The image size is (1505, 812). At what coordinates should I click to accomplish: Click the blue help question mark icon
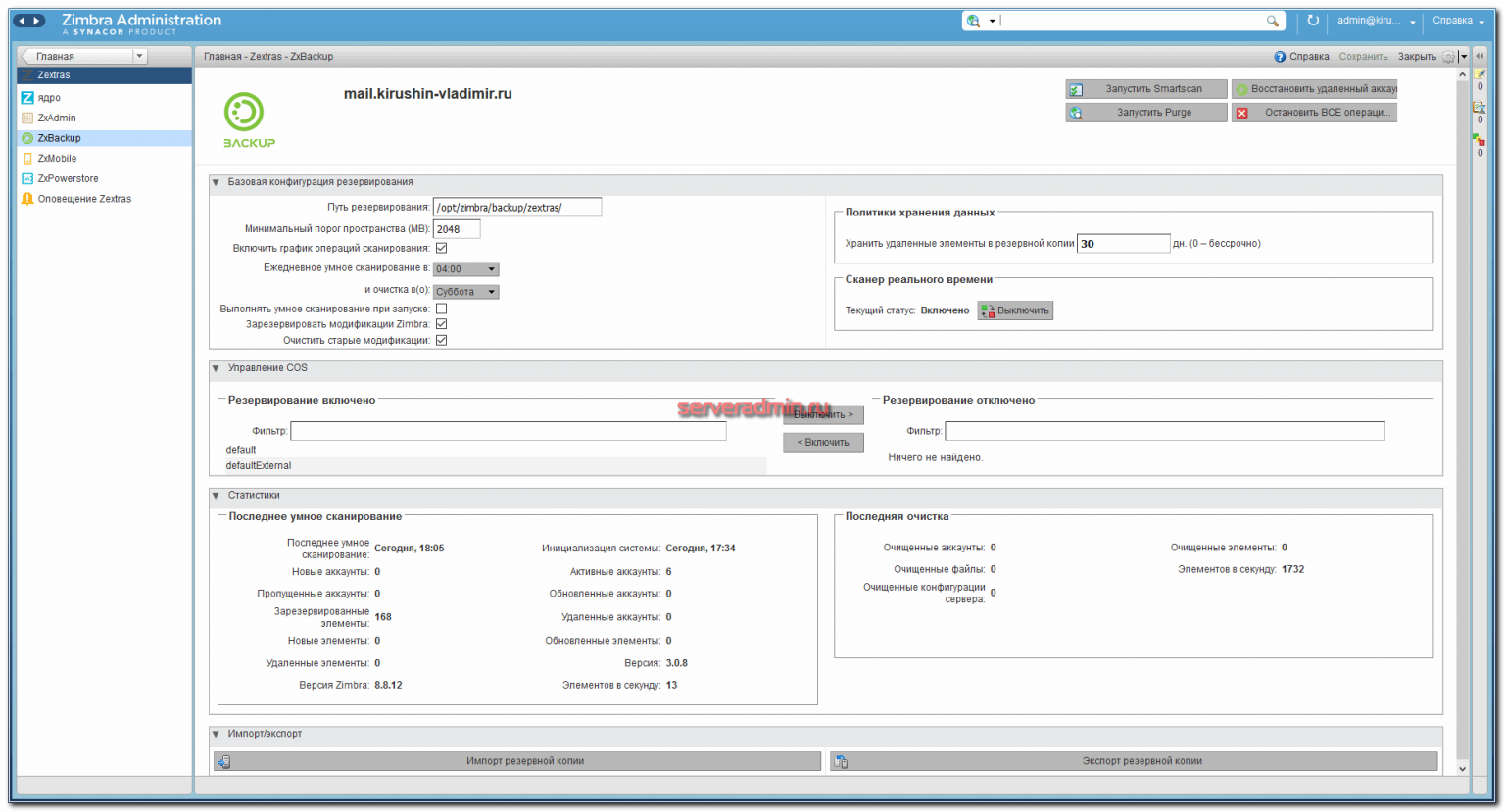pyautogui.click(x=1280, y=57)
